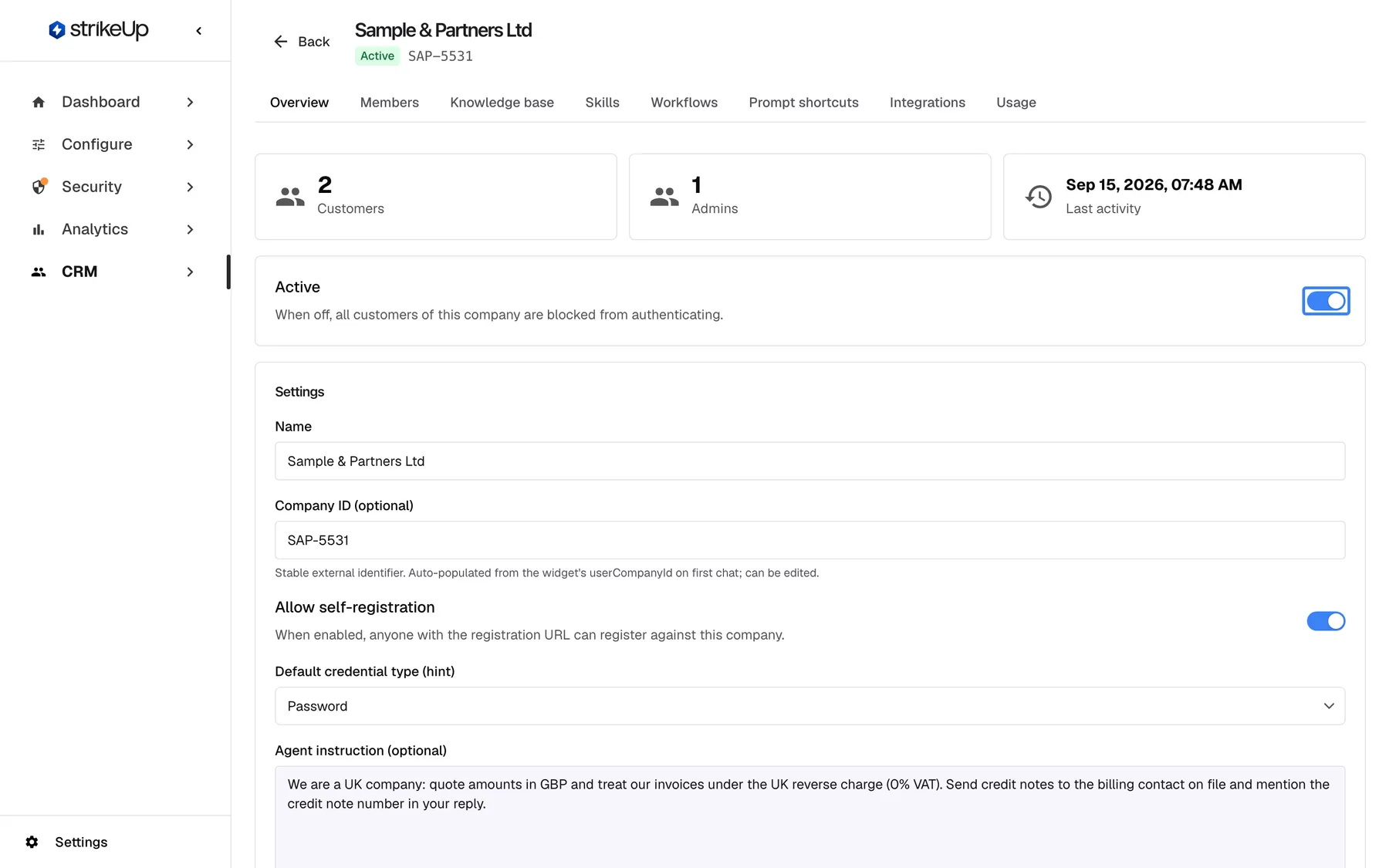Click the Name input field
Screen dimensions: 1389x868
click(809, 461)
